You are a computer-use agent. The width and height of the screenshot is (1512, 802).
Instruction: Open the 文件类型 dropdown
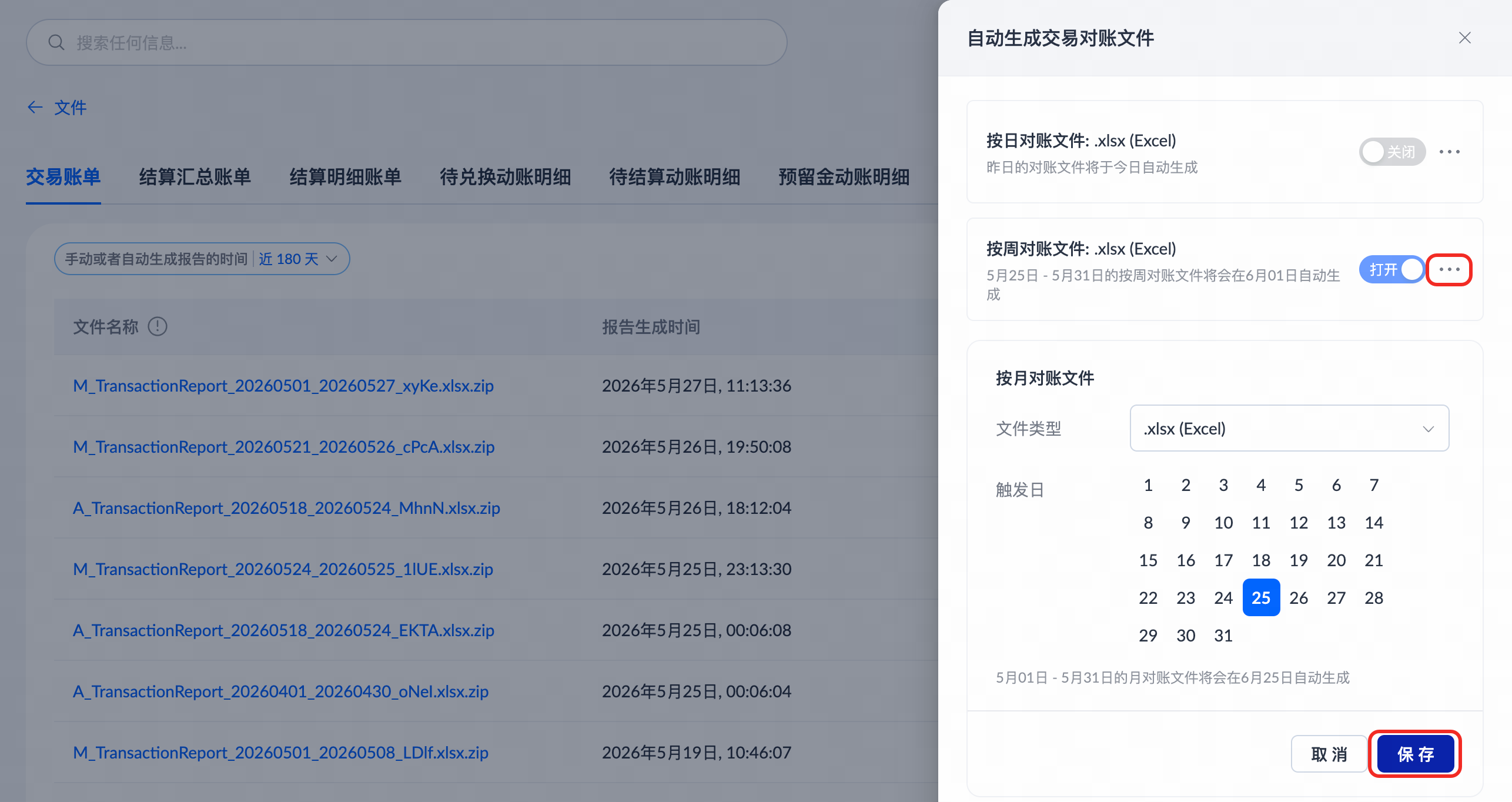[x=1289, y=428]
